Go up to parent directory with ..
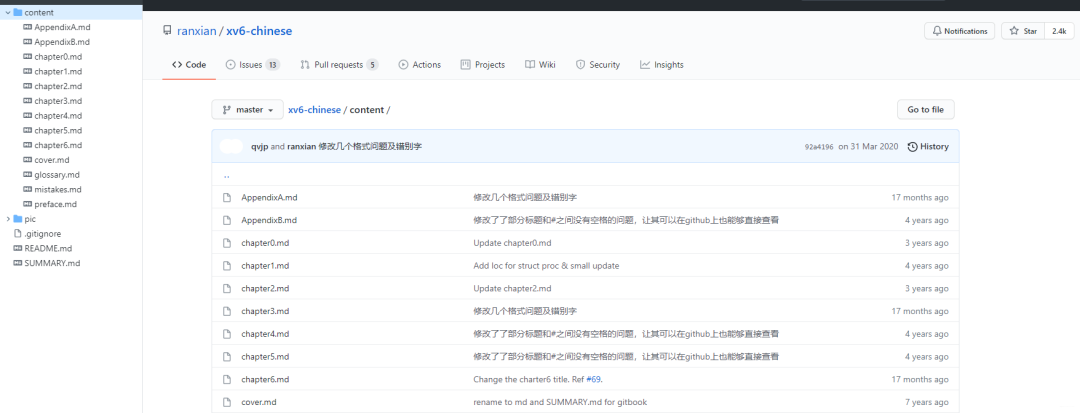 227,176
